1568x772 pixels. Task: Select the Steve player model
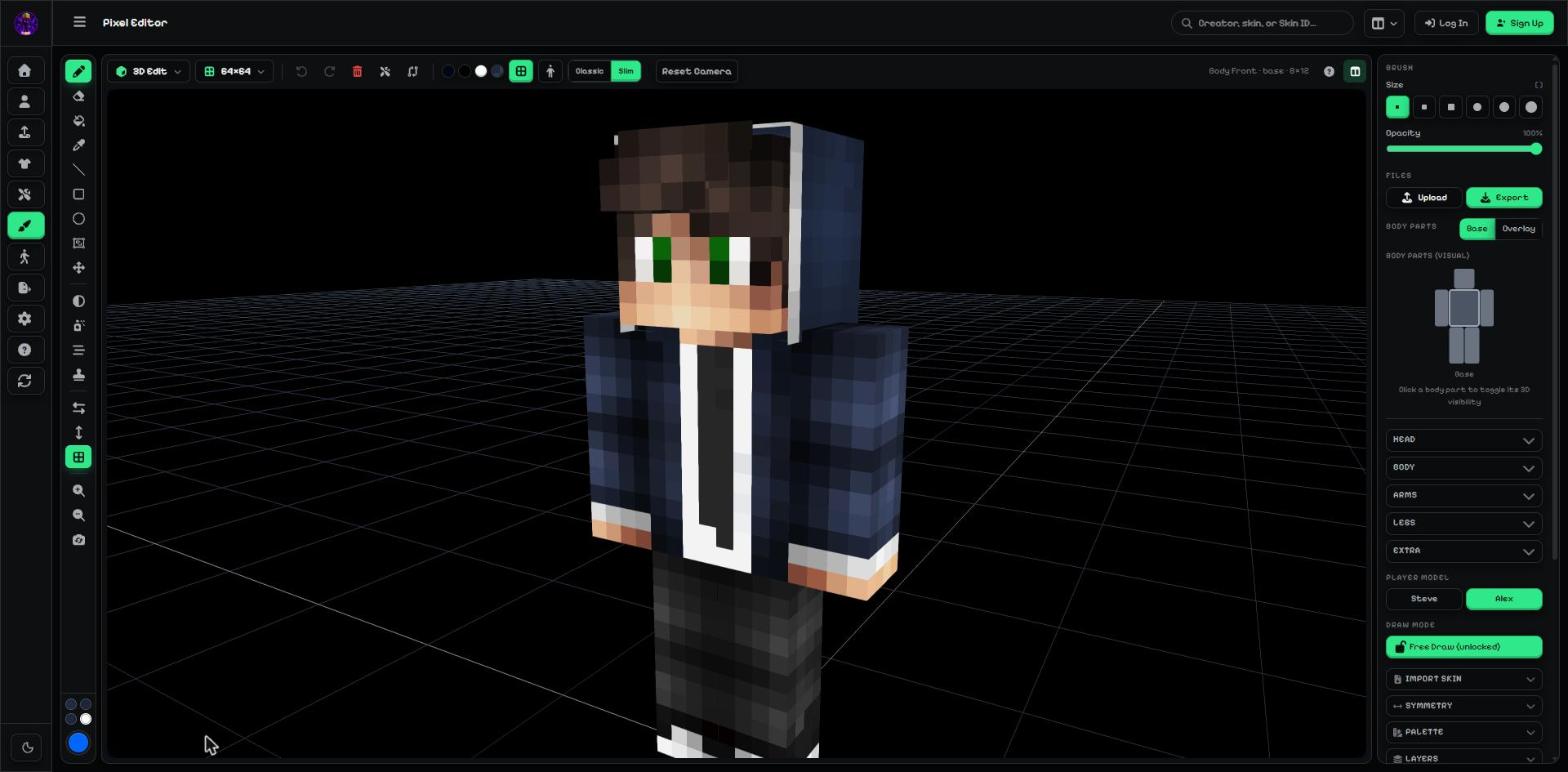[1424, 598]
